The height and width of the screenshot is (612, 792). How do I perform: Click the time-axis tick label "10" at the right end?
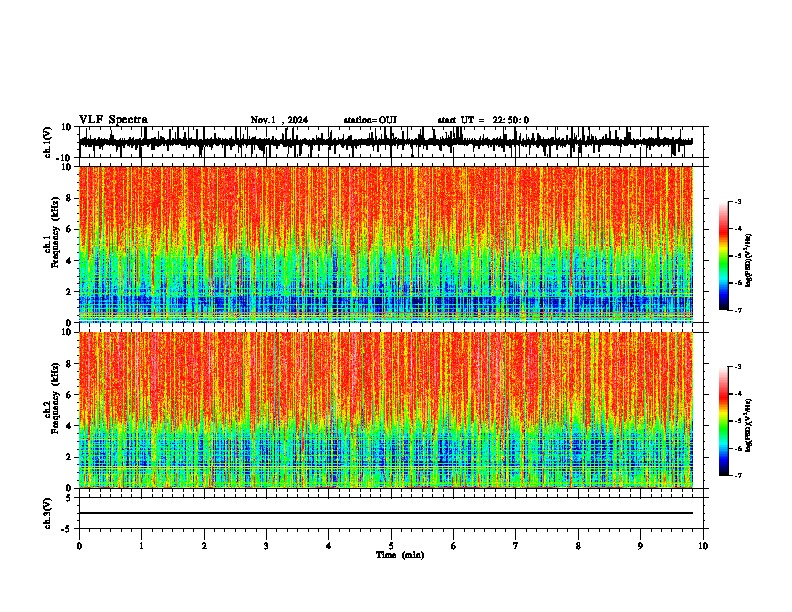coord(703,546)
